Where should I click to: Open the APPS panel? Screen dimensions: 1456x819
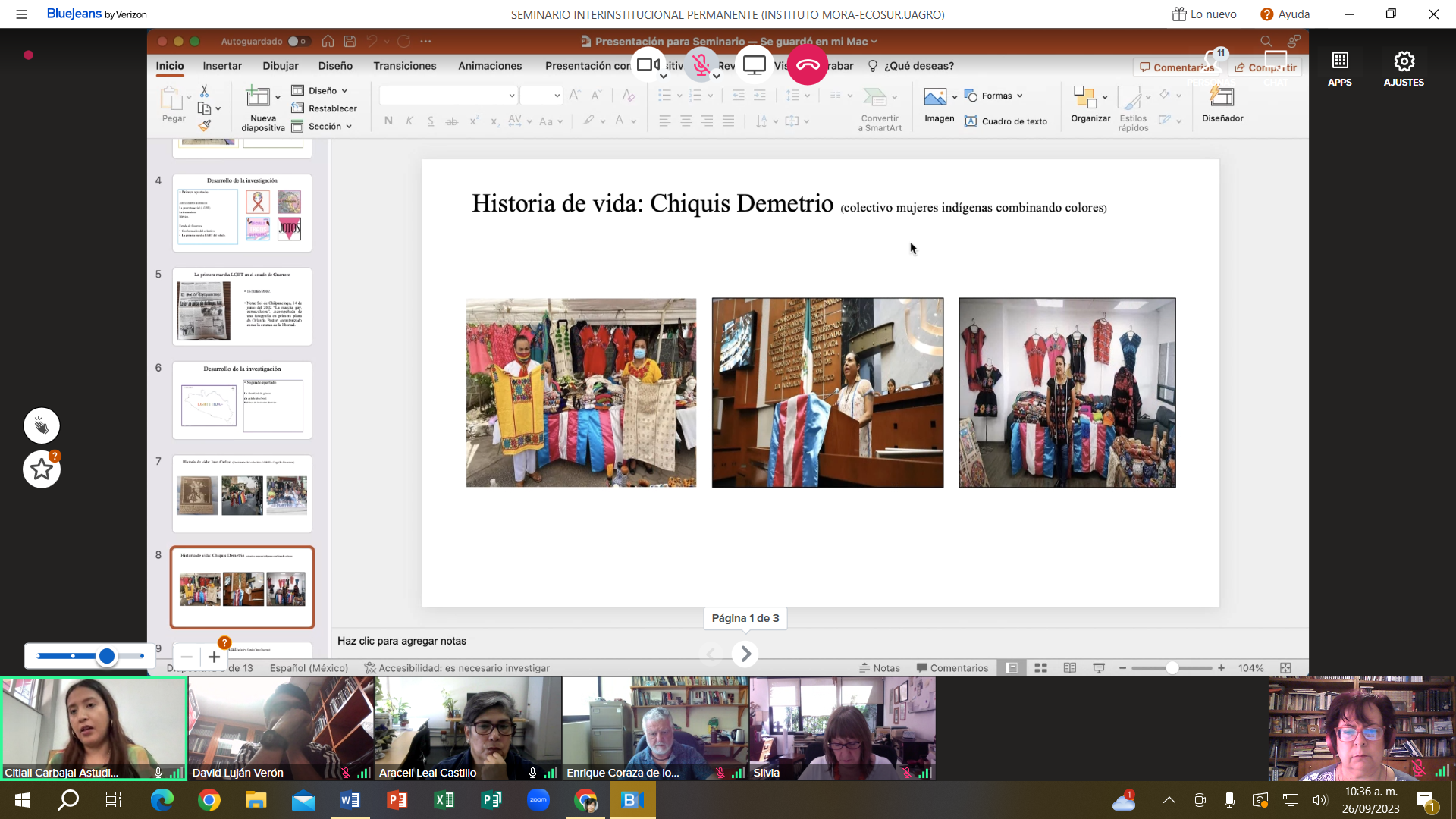1340,68
